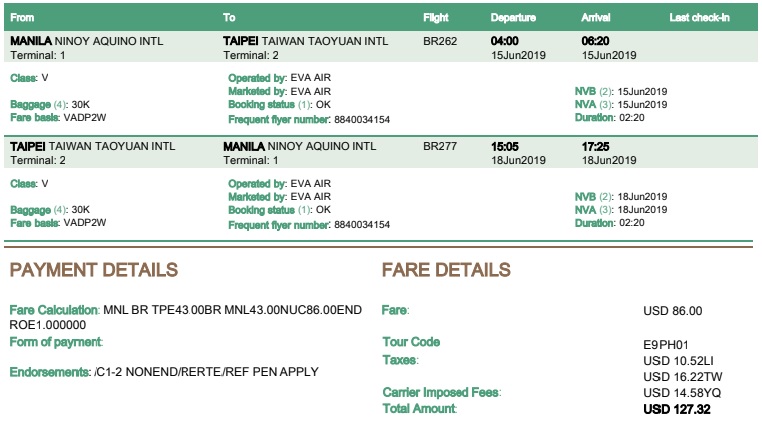Viewport: 762px width, 422px height.
Task: Click the 17:25 arrival time
Action: tap(595, 146)
